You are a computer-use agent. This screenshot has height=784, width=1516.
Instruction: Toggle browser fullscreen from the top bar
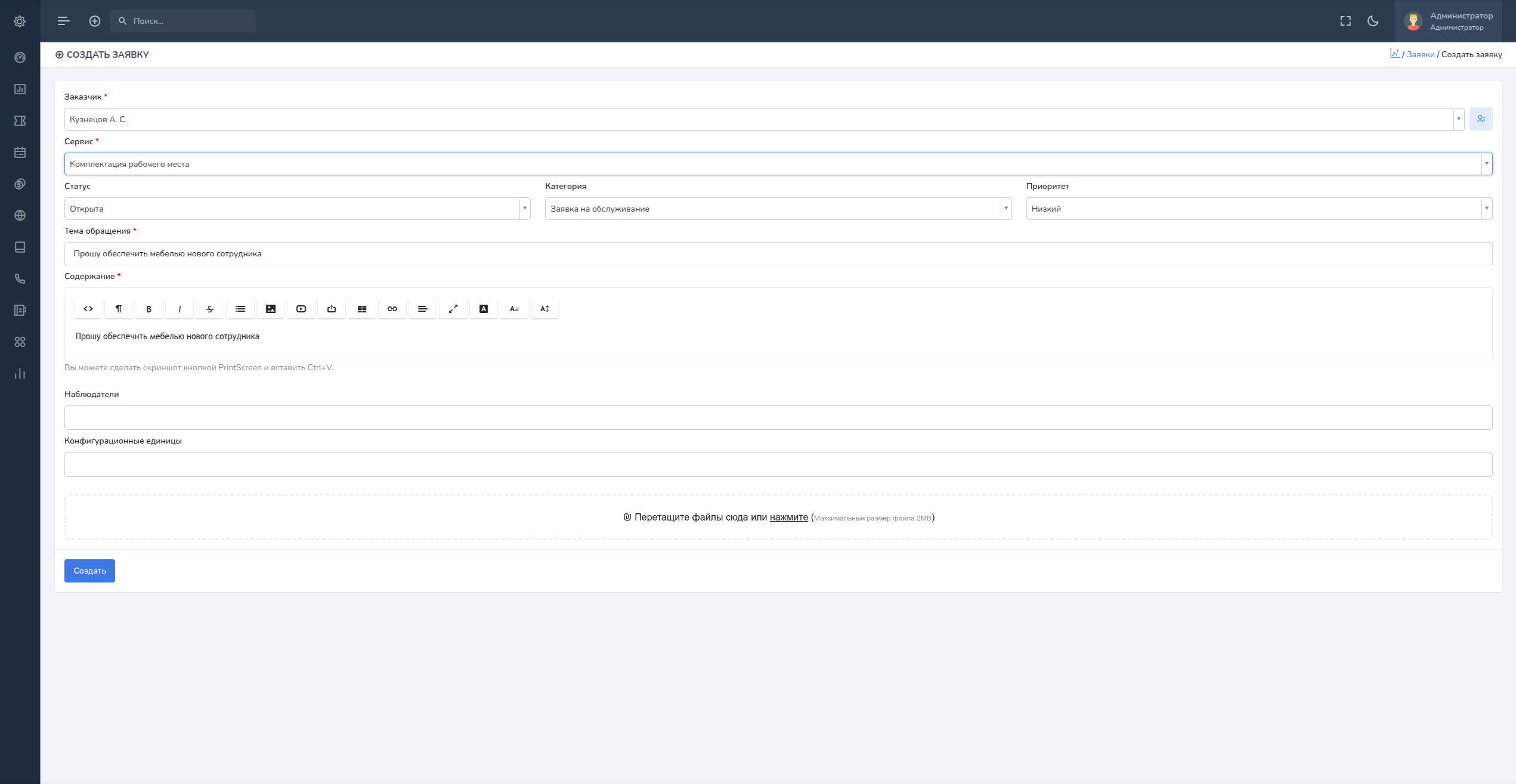tap(1345, 21)
